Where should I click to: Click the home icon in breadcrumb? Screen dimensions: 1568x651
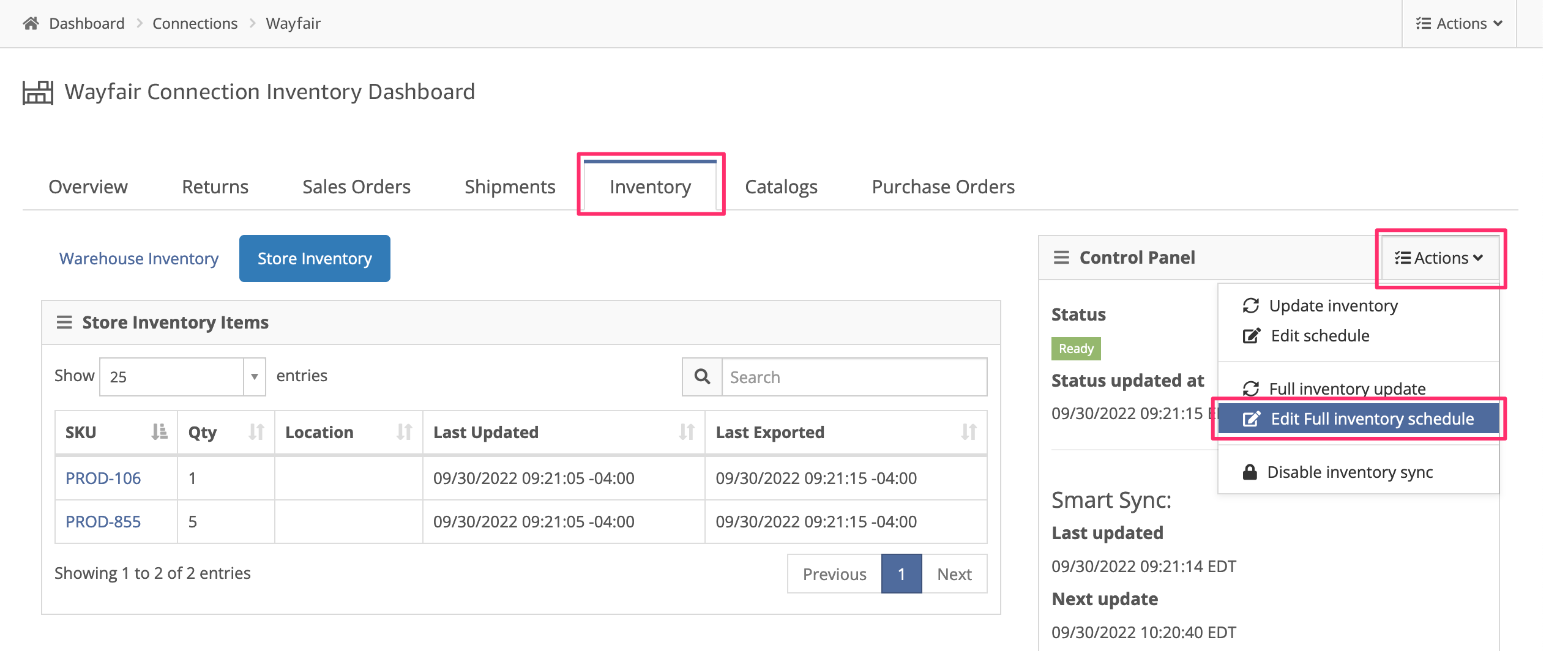point(31,23)
